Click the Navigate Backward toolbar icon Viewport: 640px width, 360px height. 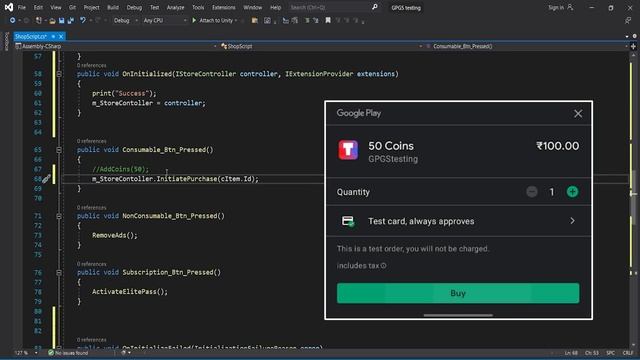click(12, 20)
